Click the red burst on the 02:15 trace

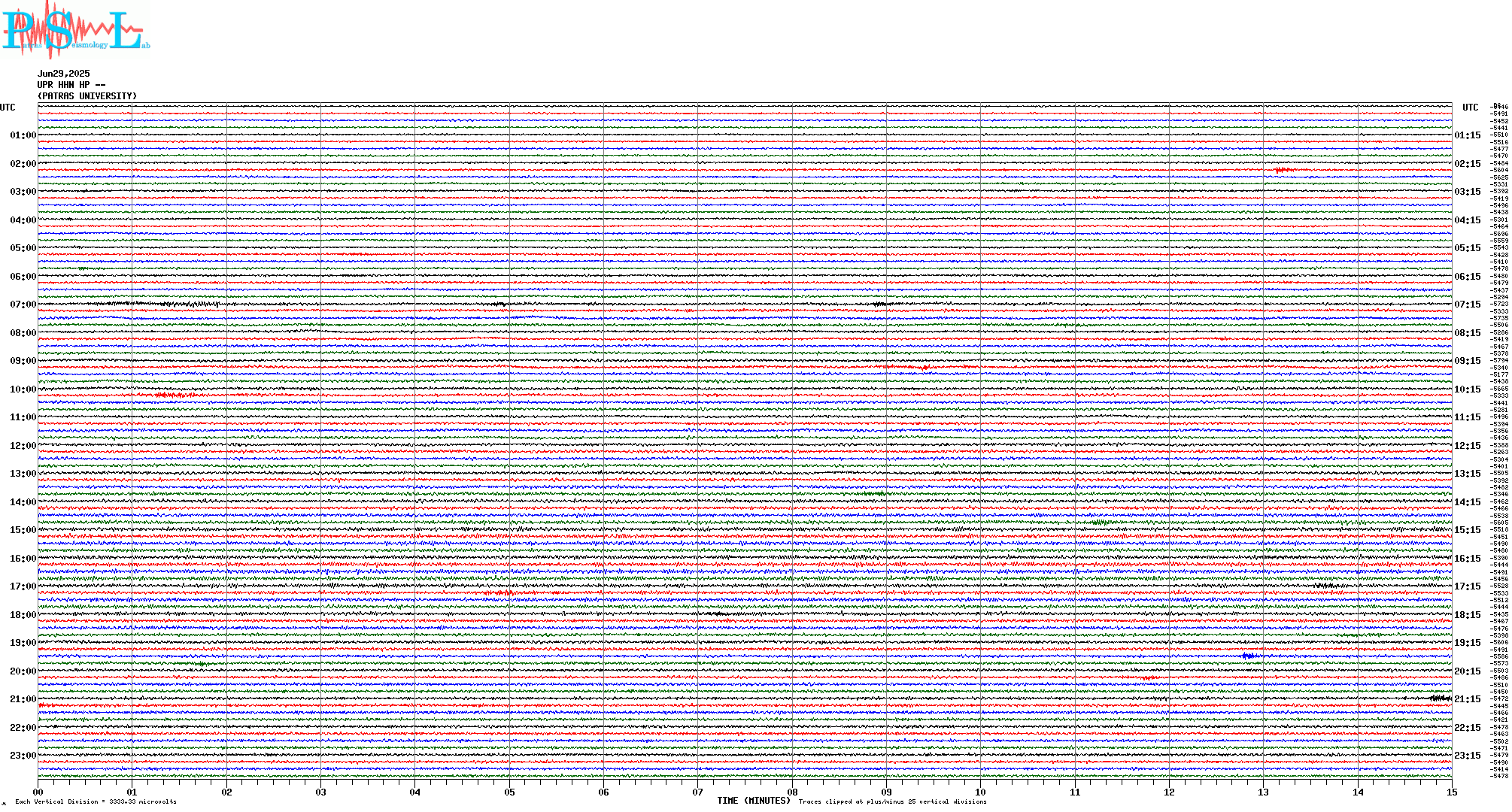pos(1284,171)
